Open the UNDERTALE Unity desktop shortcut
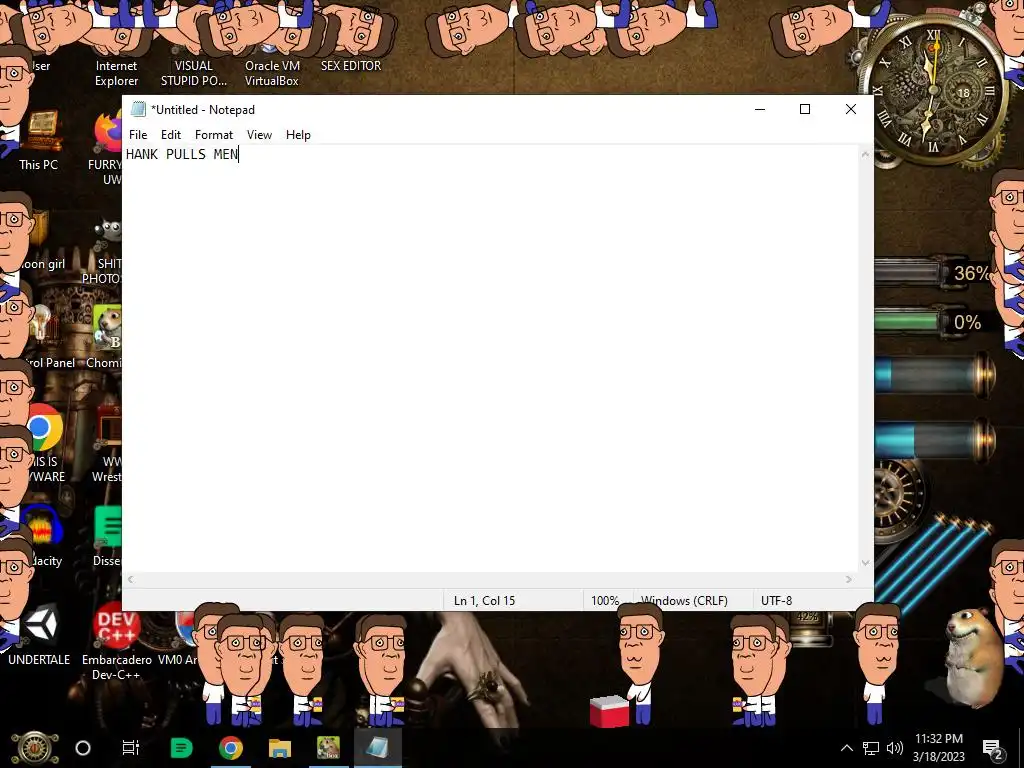Viewport: 1024px width, 768px height. pyautogui.click(x=39, y=635)
